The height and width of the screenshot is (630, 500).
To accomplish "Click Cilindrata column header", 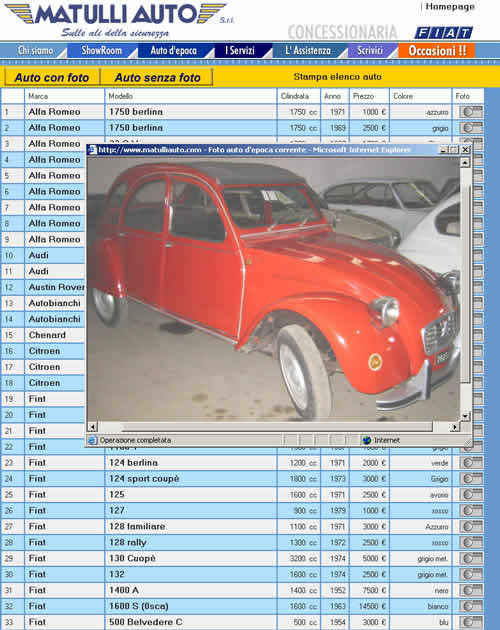I will (295, 96).
